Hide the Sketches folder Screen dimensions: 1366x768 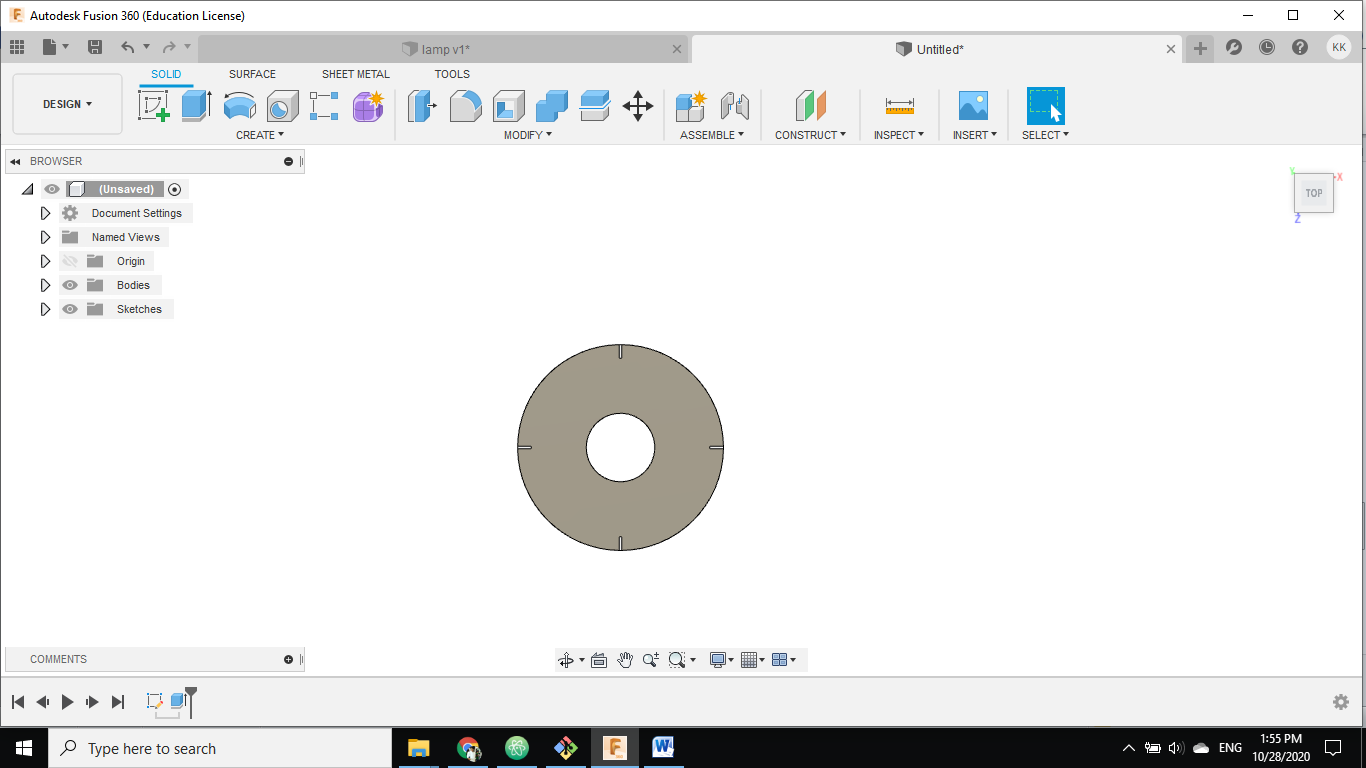click(x=70, y=309)
